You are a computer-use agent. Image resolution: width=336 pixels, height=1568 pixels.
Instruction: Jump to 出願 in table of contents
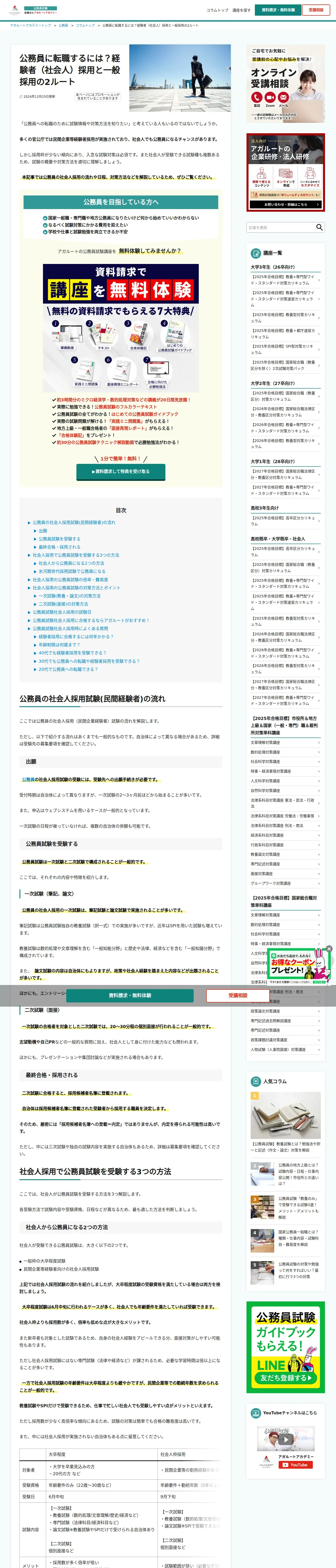pyautogui.click(x=43, y=531)
